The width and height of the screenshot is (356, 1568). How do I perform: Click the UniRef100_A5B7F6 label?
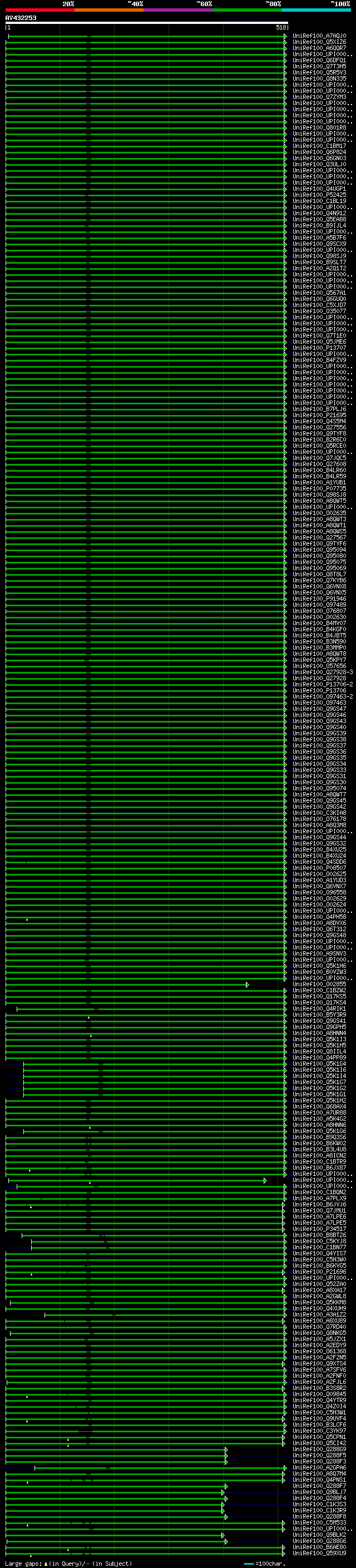(x=319, y=238)
